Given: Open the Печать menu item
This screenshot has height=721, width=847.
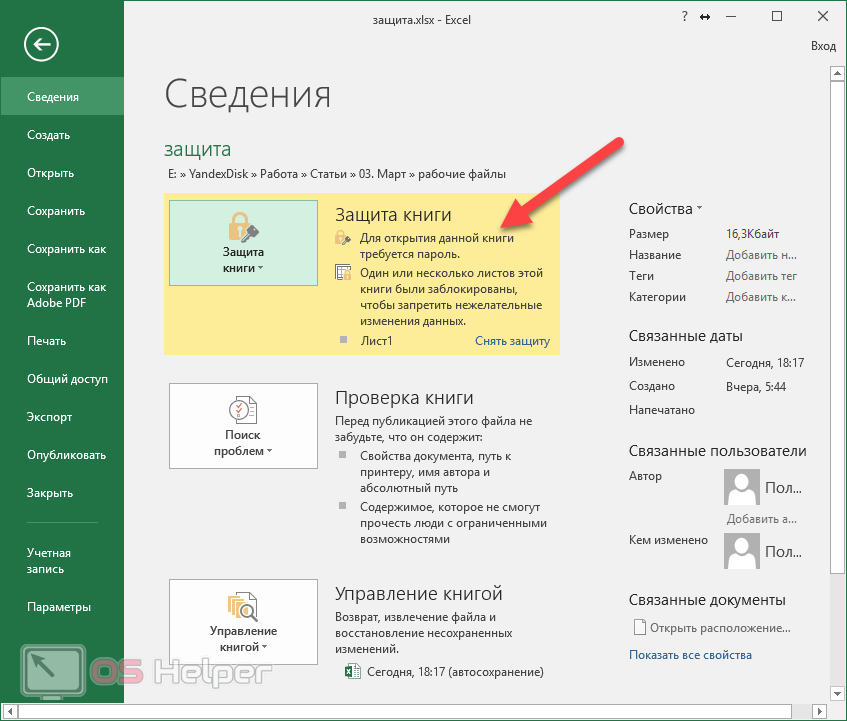Looking at the screenshot, I should point(62,341).
